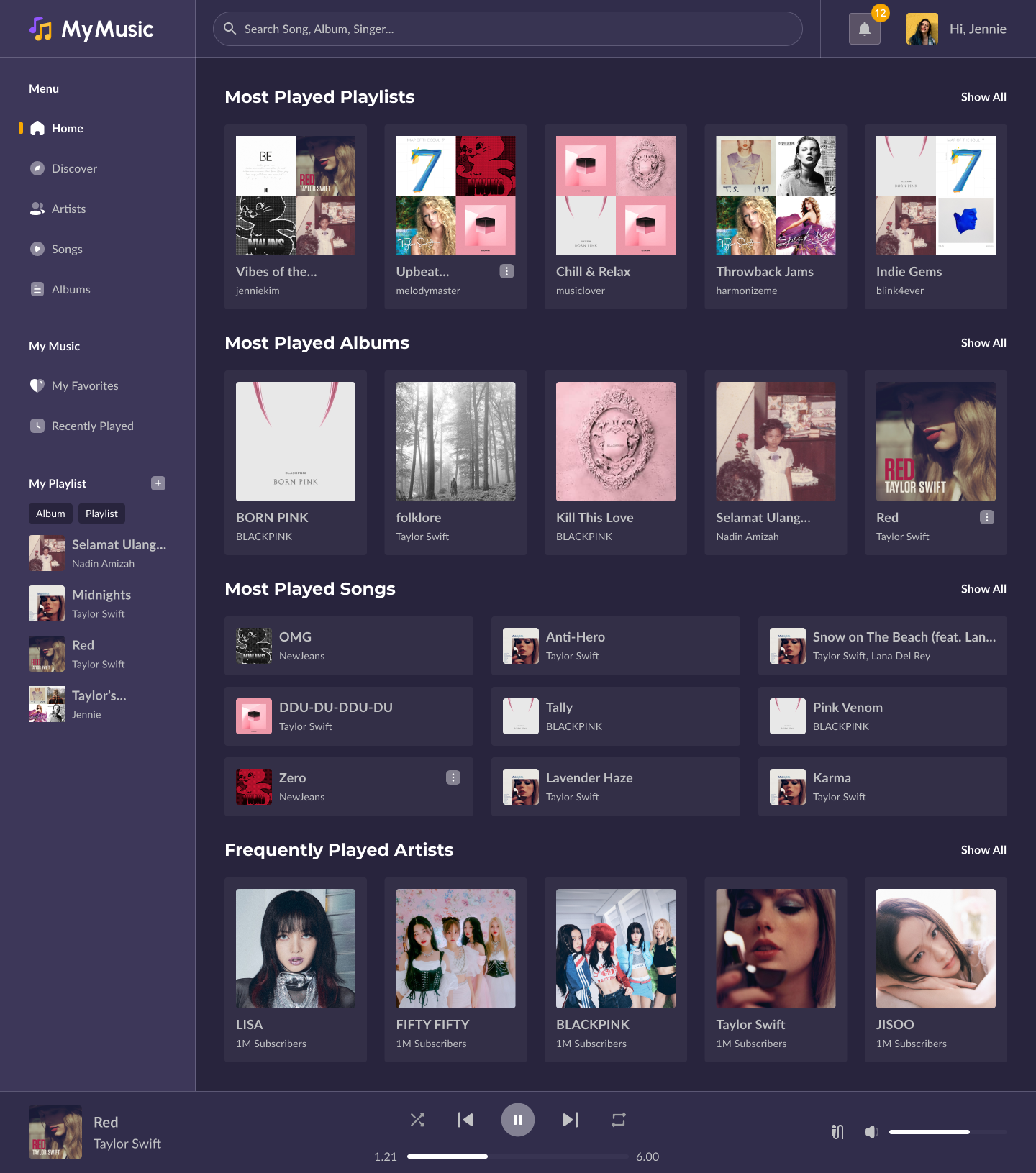Open Albums menu item

point(71,289)
